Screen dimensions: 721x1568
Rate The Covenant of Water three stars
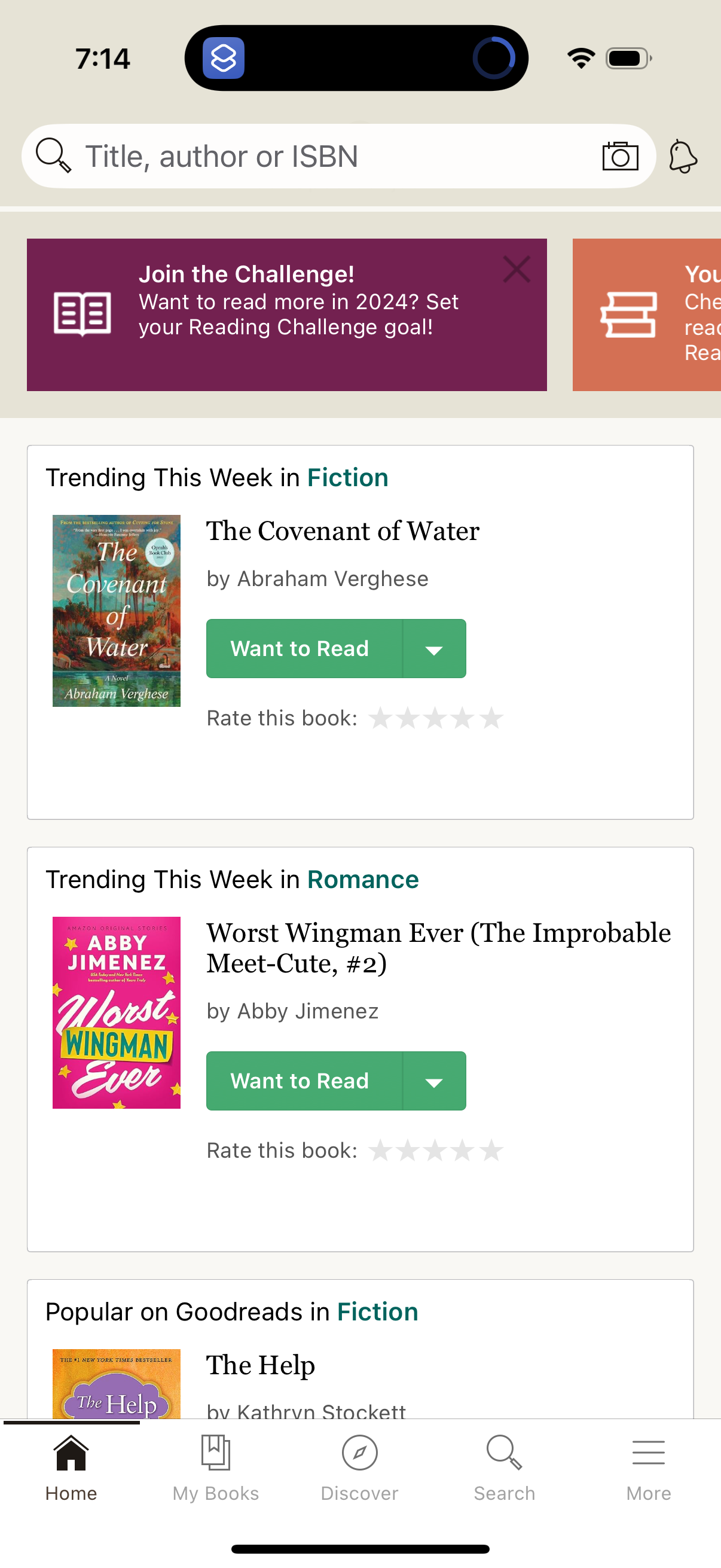(x=435, y=718)
